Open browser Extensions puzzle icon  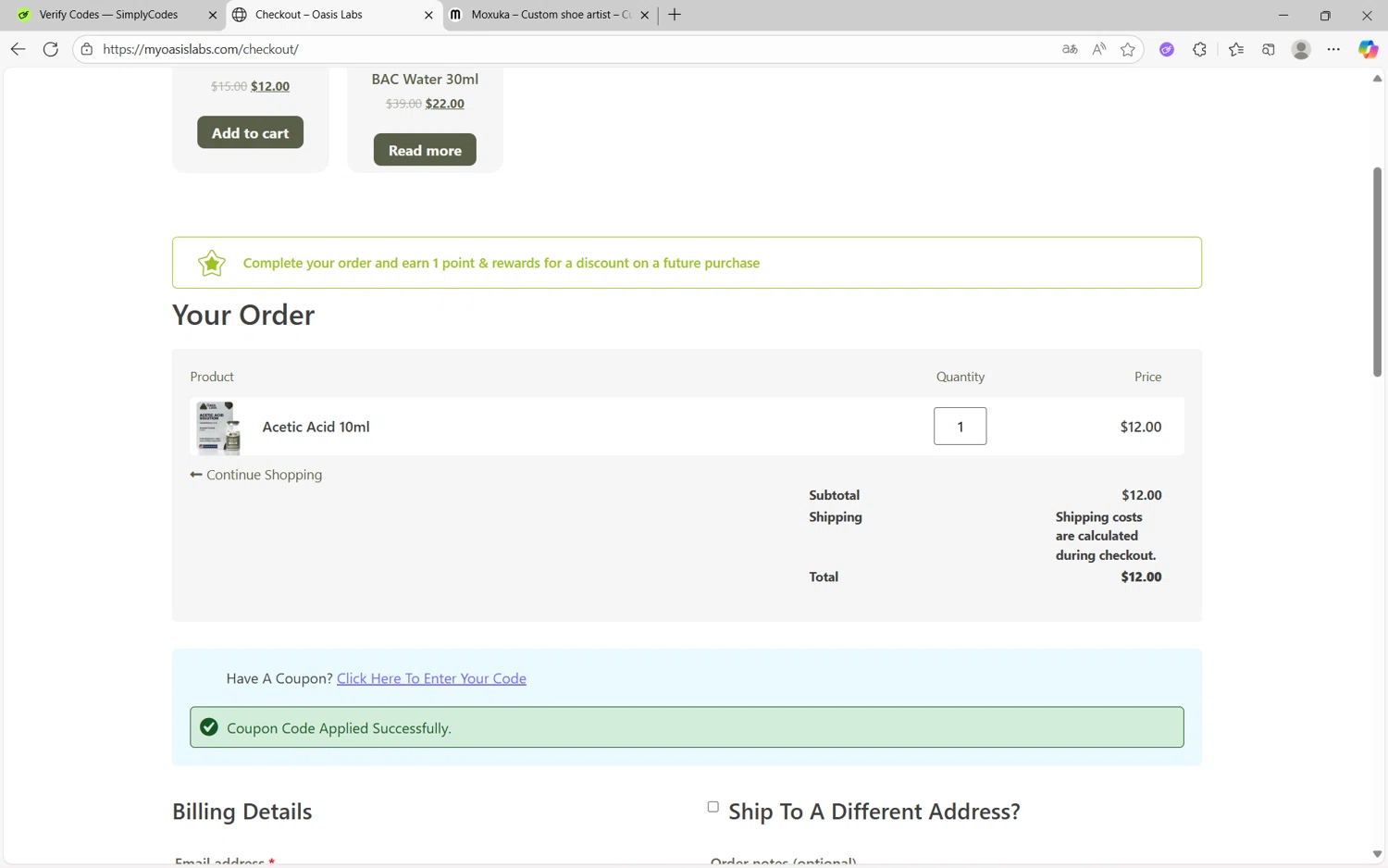coord(1199,49)
